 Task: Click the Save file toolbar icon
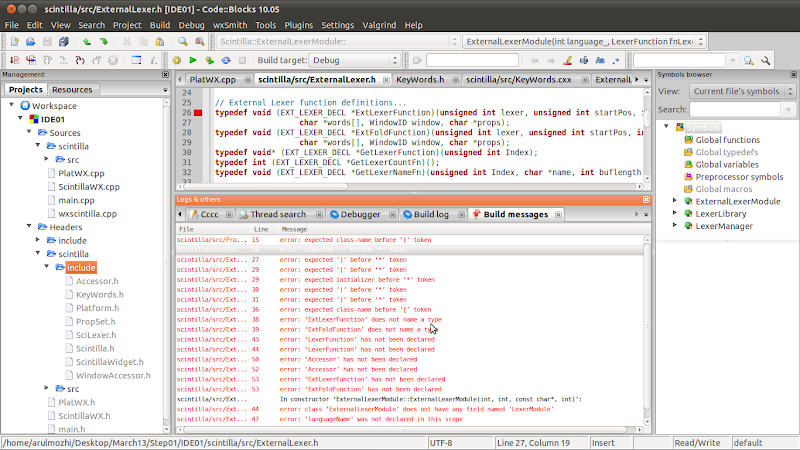click(48, 42)
